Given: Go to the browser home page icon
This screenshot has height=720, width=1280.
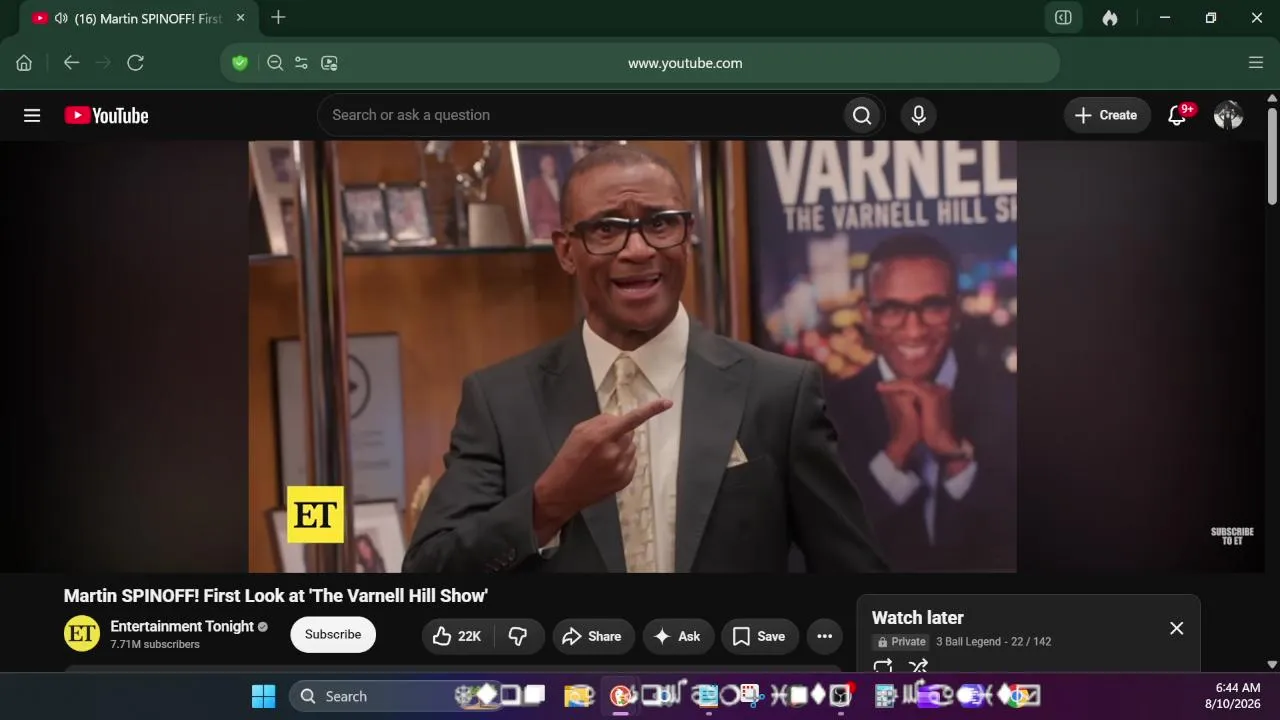Looking at the screenshot, I should pos(24,63).
